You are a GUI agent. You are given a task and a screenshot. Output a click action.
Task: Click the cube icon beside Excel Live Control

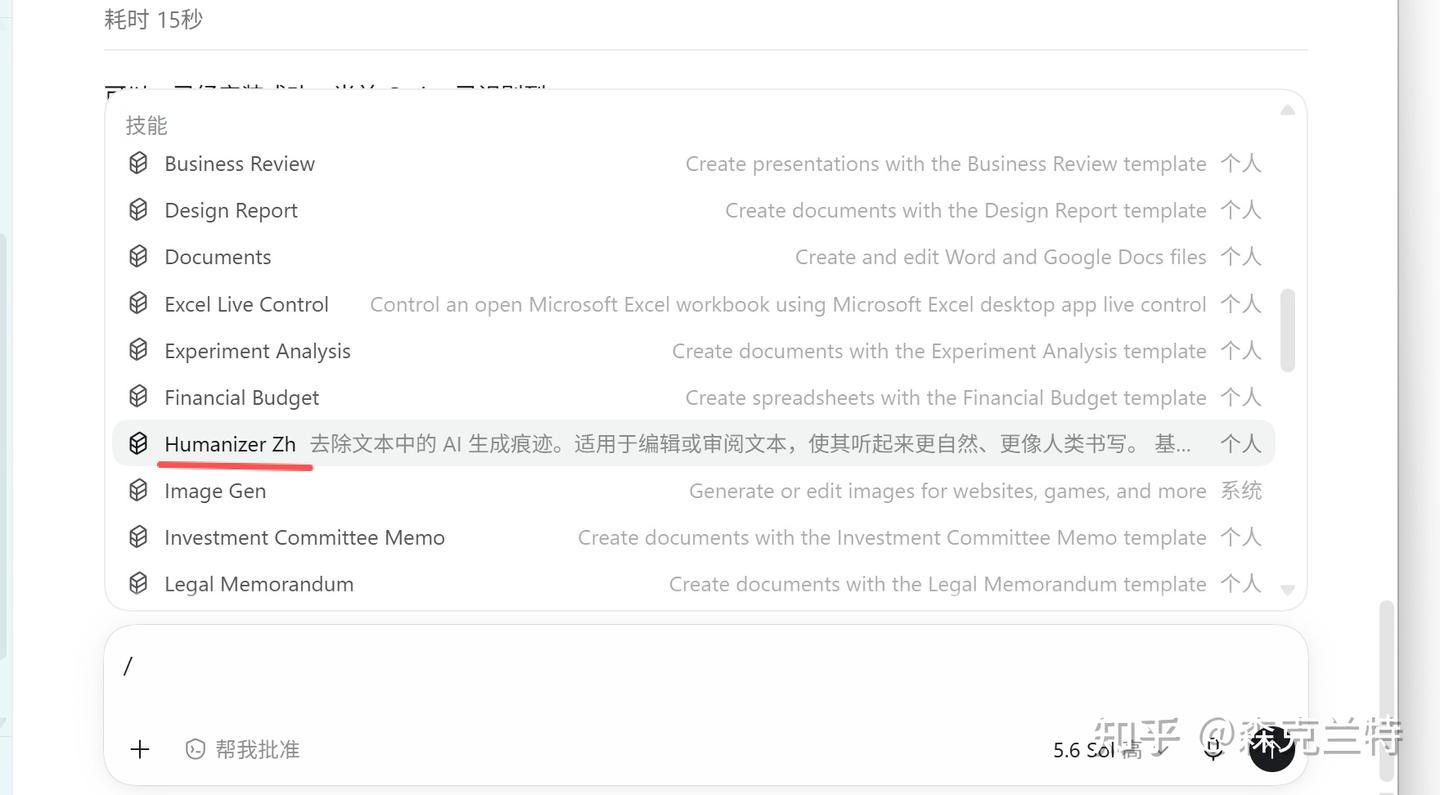coord(138,304)
